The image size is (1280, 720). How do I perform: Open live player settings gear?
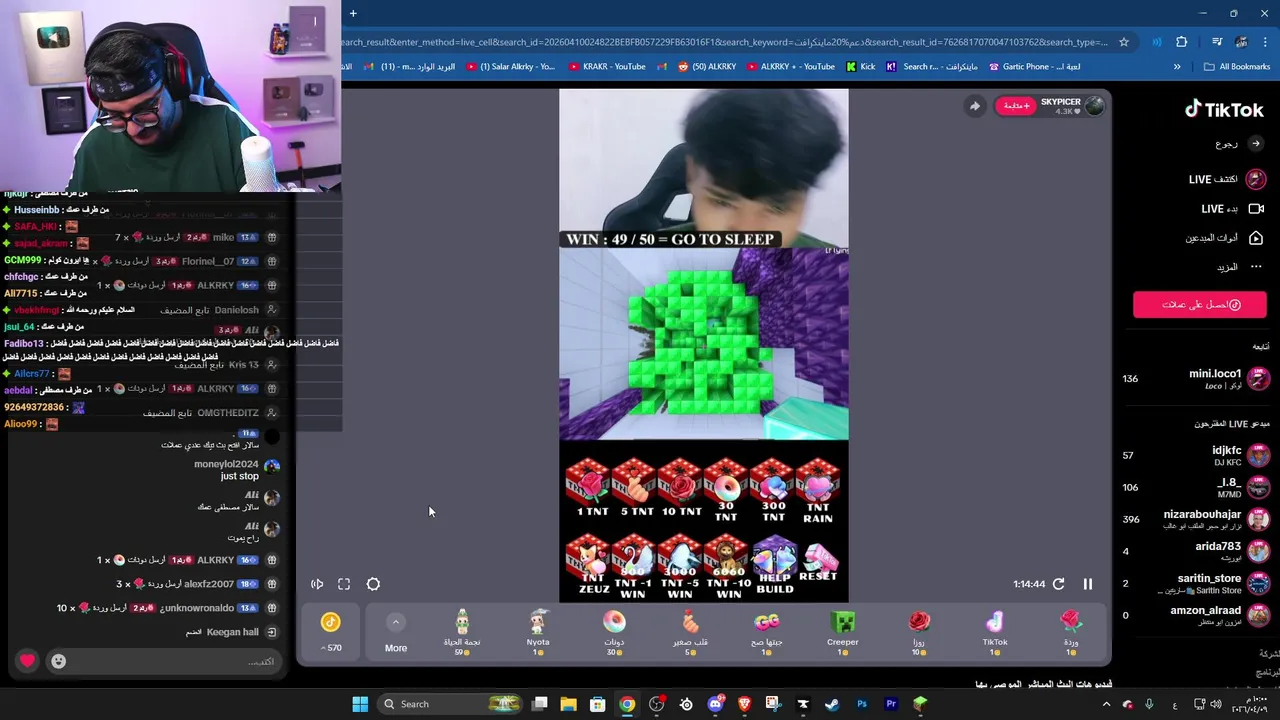click(x=373, y=584)
